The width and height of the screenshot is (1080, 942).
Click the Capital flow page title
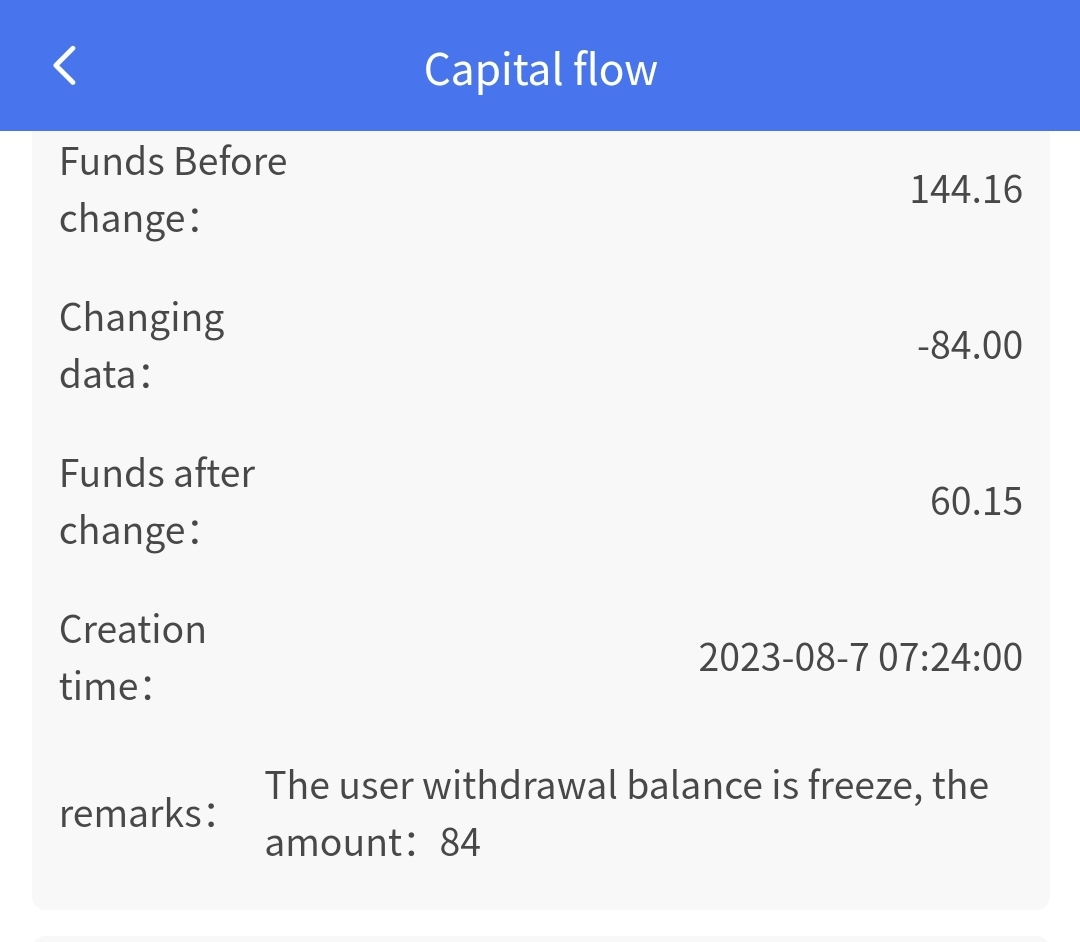click(540, 69)
